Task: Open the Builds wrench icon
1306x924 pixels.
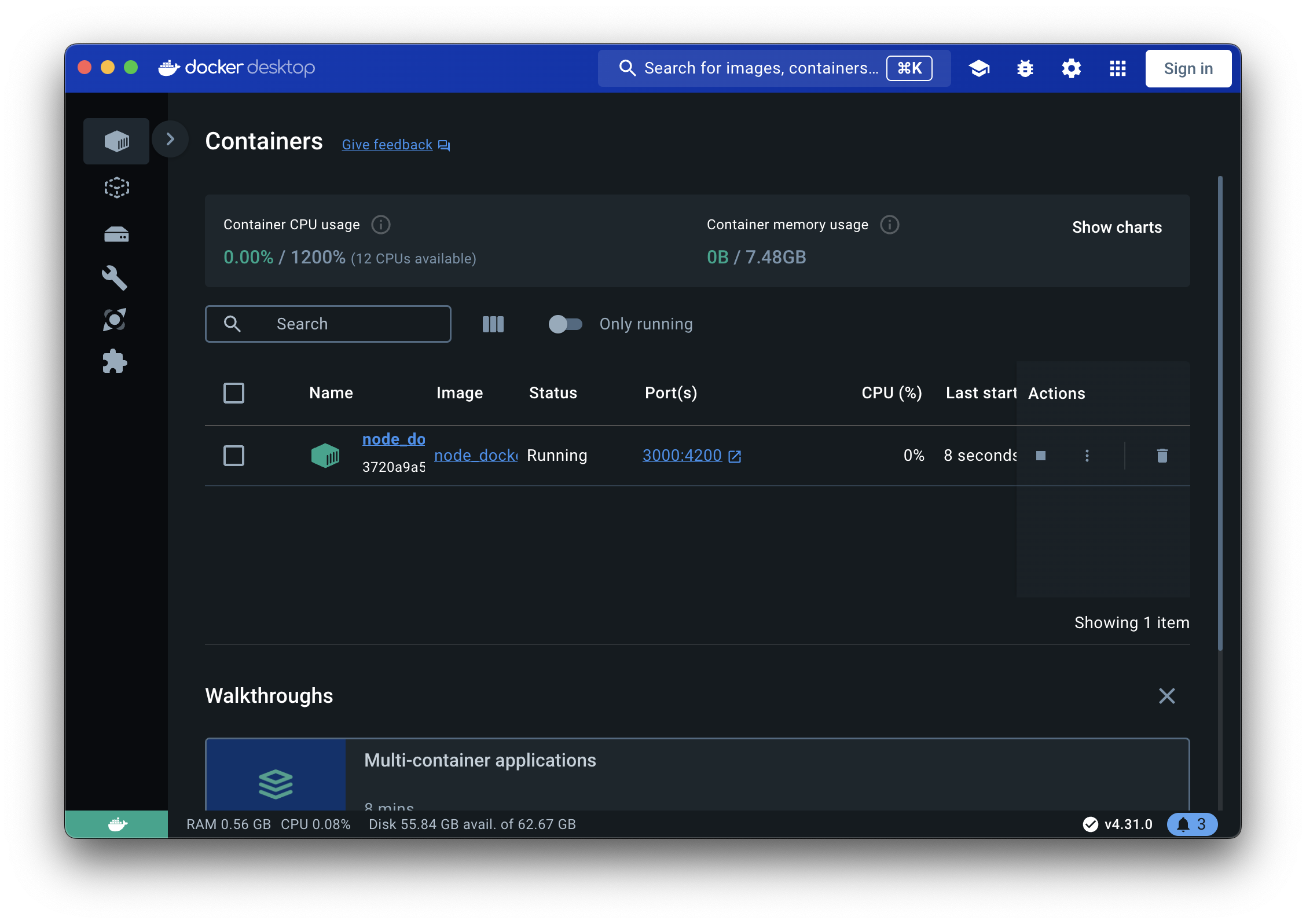Action: (x=115, y=277)
